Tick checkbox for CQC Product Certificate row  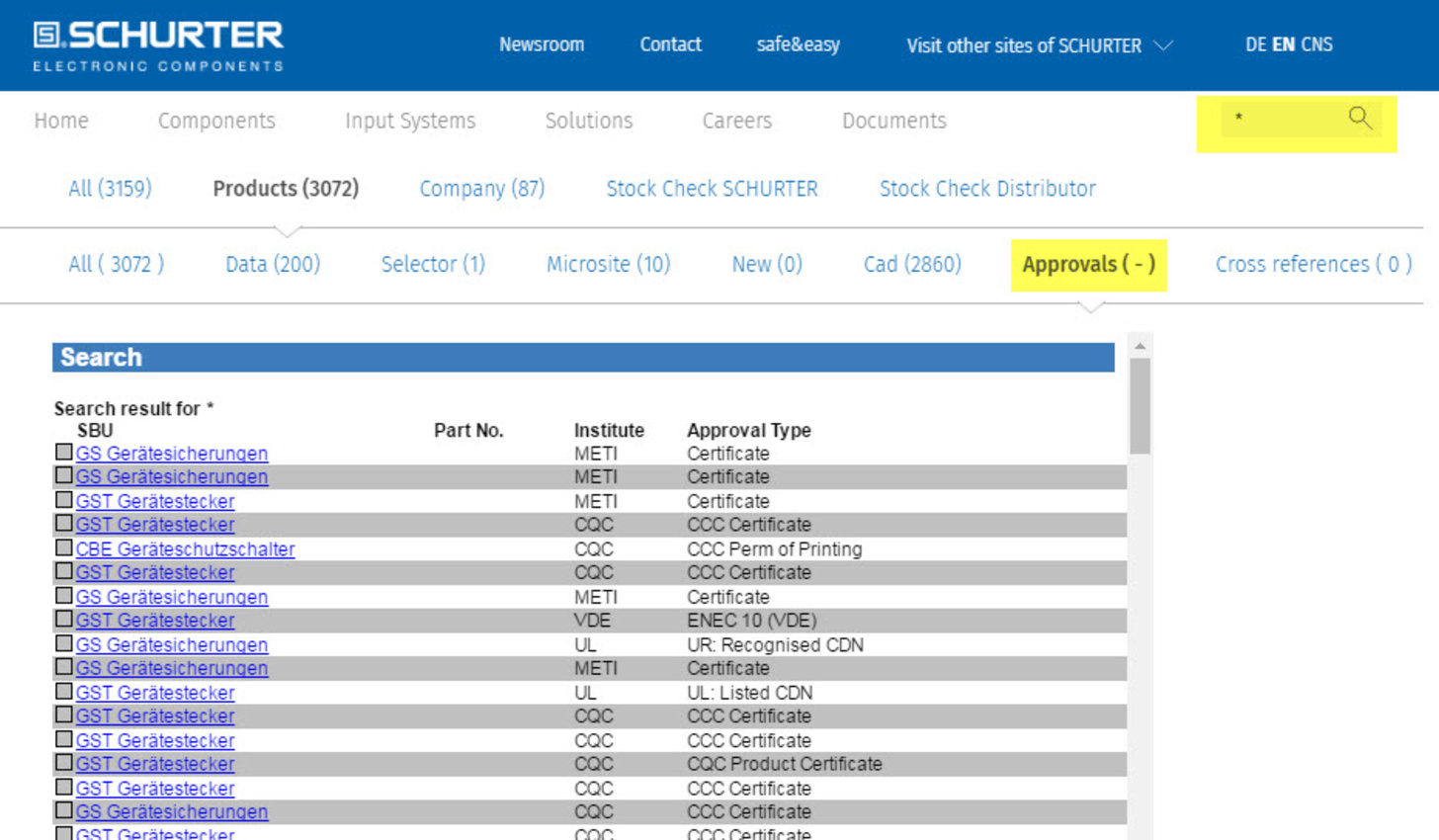click(x=64, y=763)
